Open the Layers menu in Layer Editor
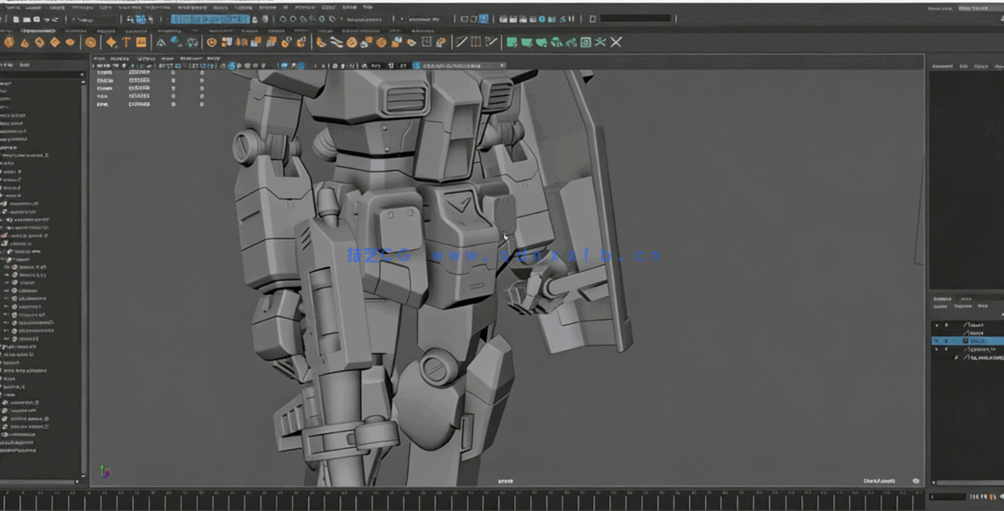Viewport: 1004px width, 511px height. pyautogui.click(x=940, y=306)
